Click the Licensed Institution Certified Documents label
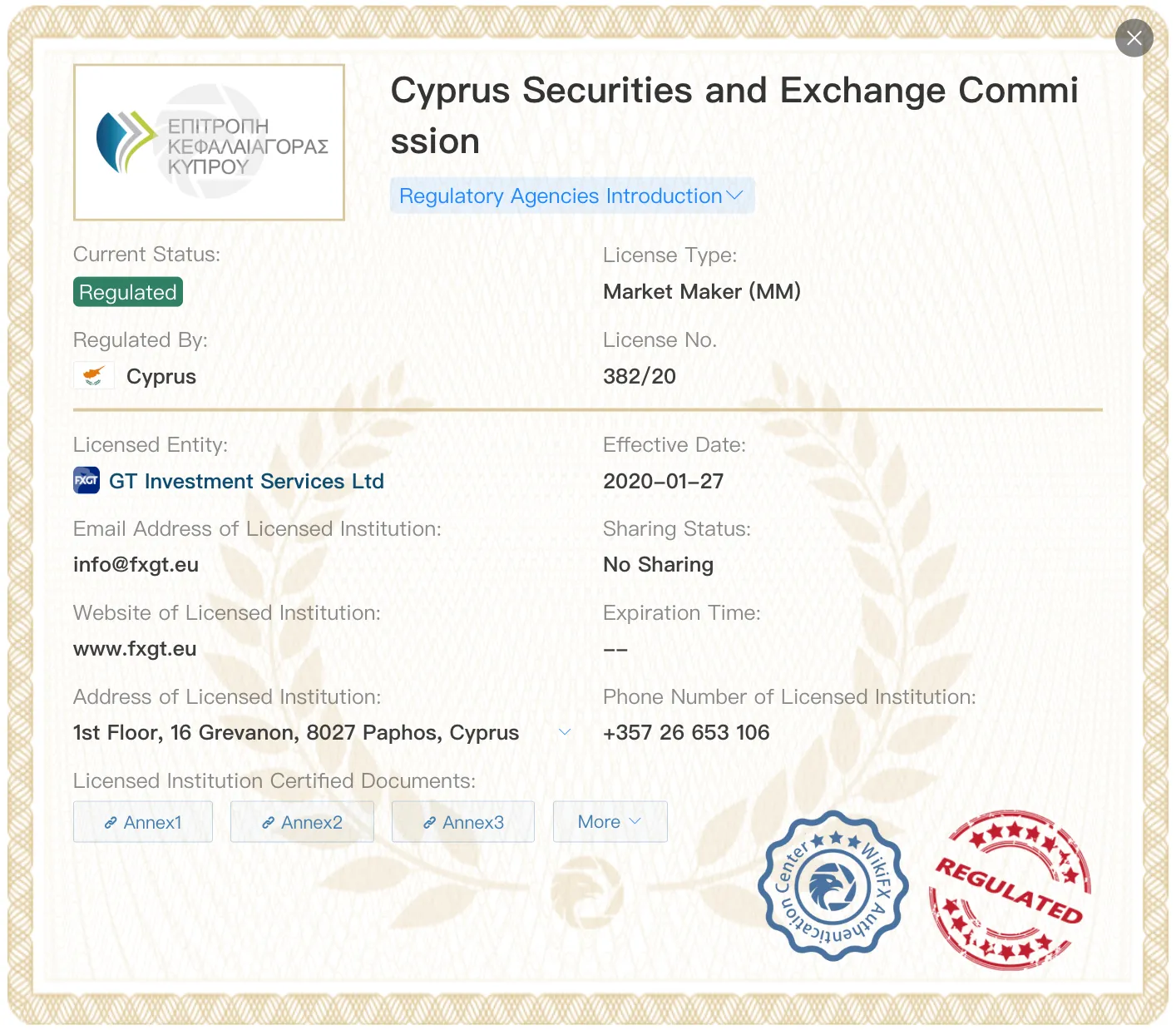The width and height of the screenshot is (1176, 1030). (274, 781)
